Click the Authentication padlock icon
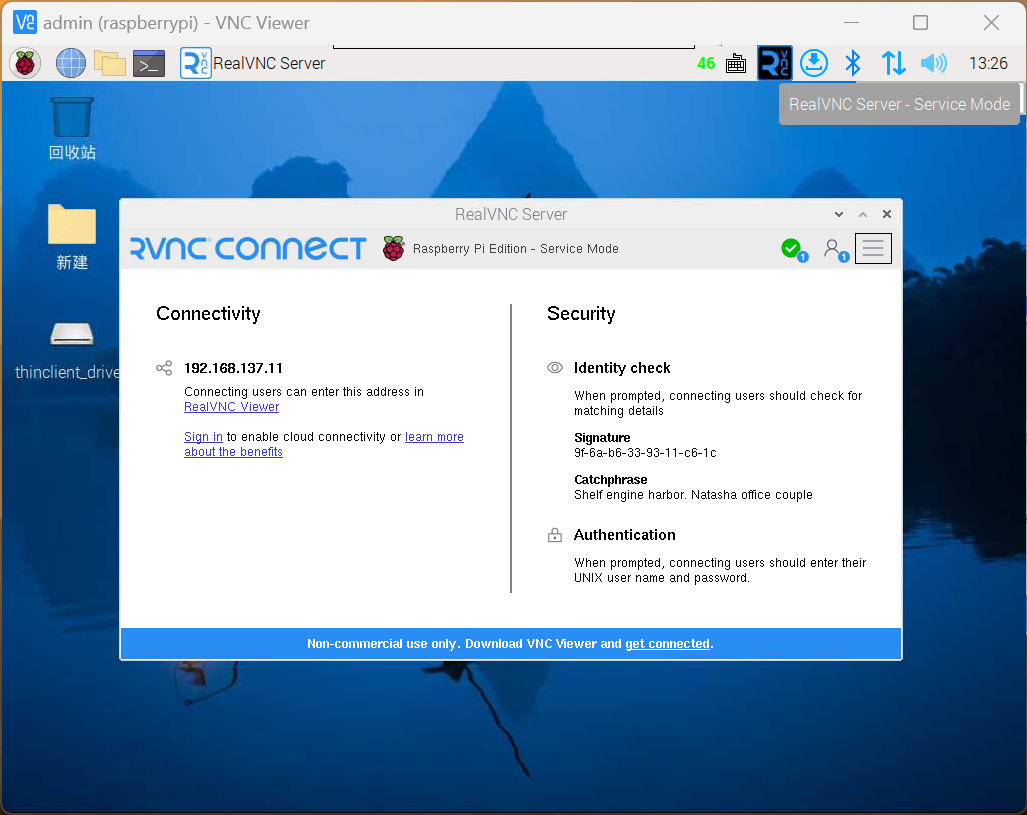1027x815 pixels. [555, 535]
